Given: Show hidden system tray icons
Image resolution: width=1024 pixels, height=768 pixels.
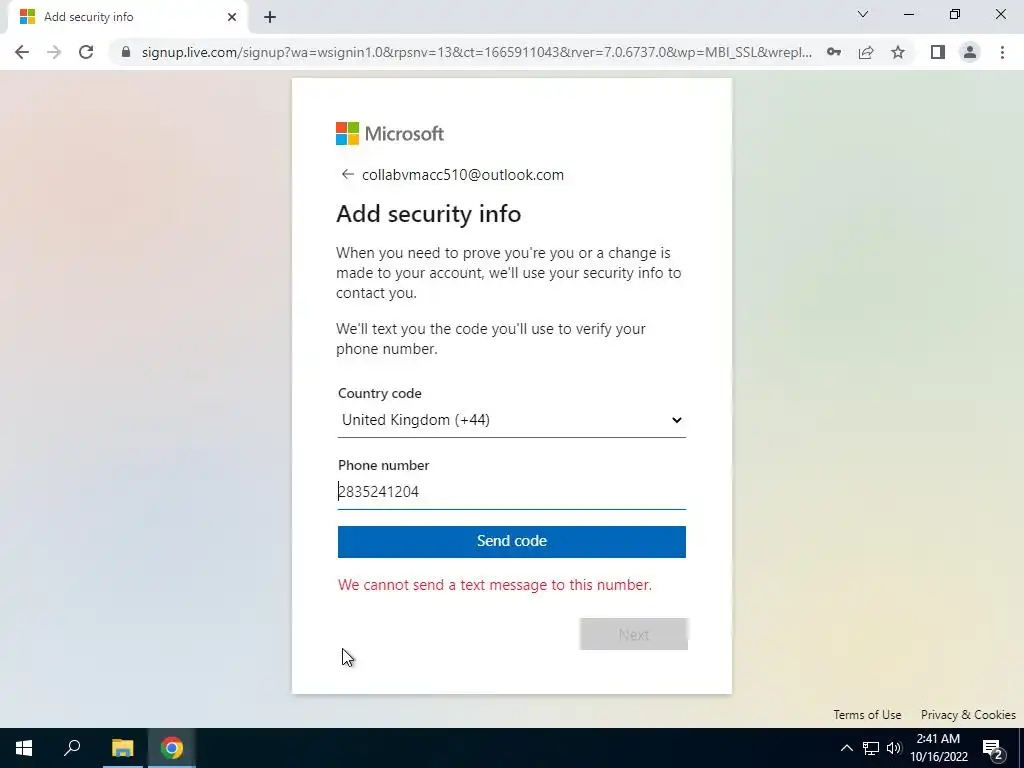Looking at the screenshot, I should (x=846, y=748).
